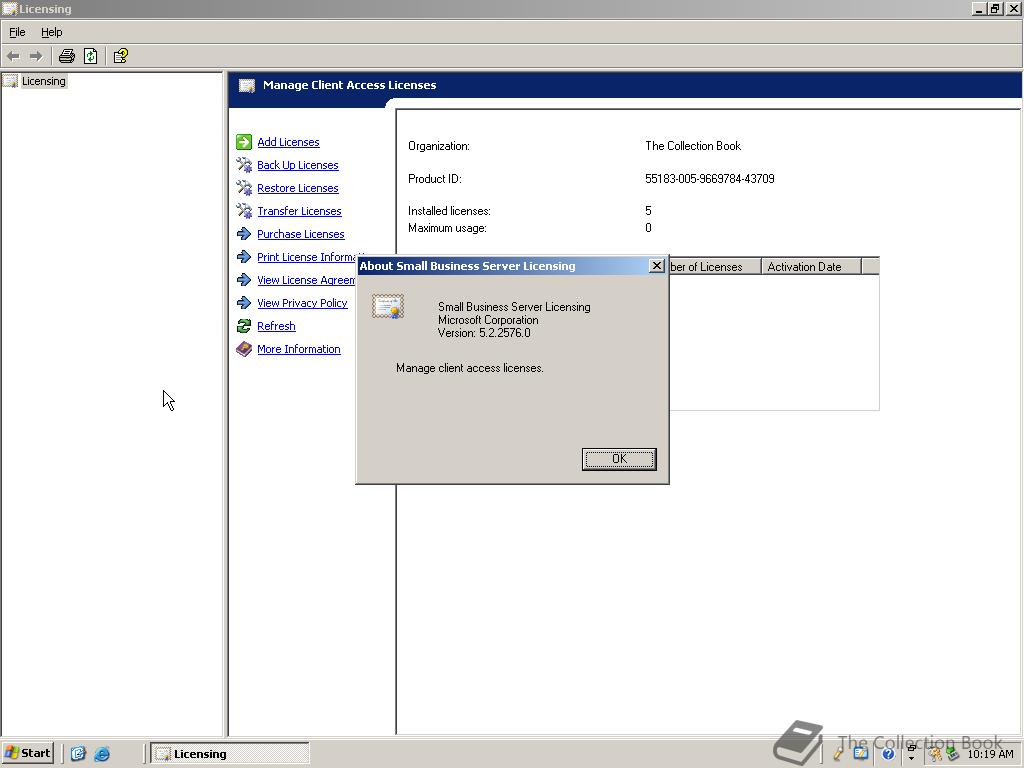Screen dimensions: 1024x768
Task: Click the green Add Licenses arrow icon
Action: click(x=244, y=142)
